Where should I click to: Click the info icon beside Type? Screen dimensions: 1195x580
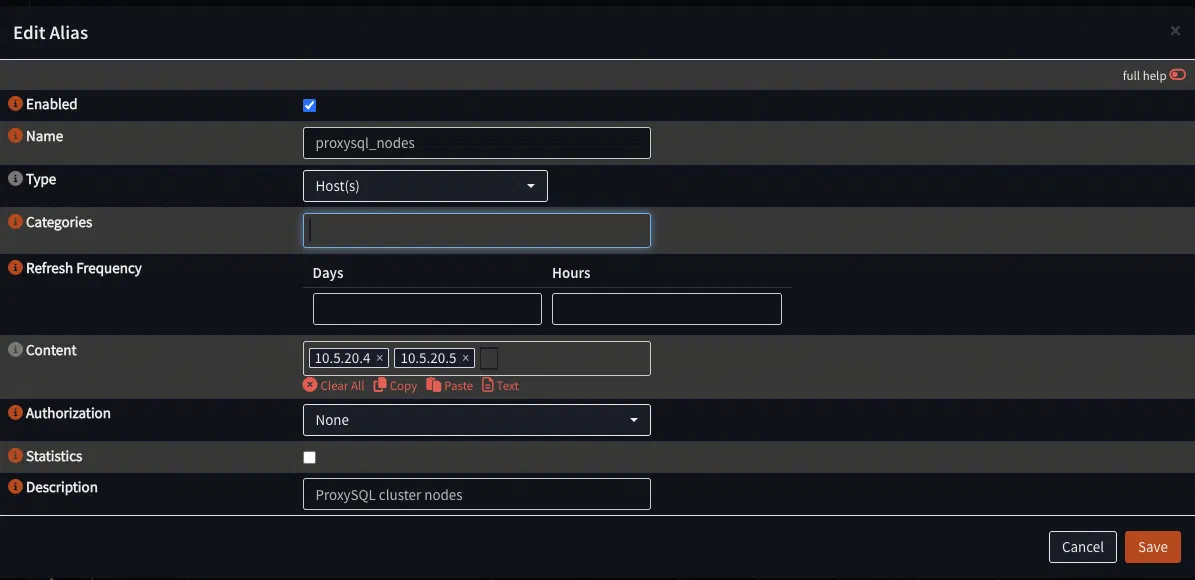(15, 179)
